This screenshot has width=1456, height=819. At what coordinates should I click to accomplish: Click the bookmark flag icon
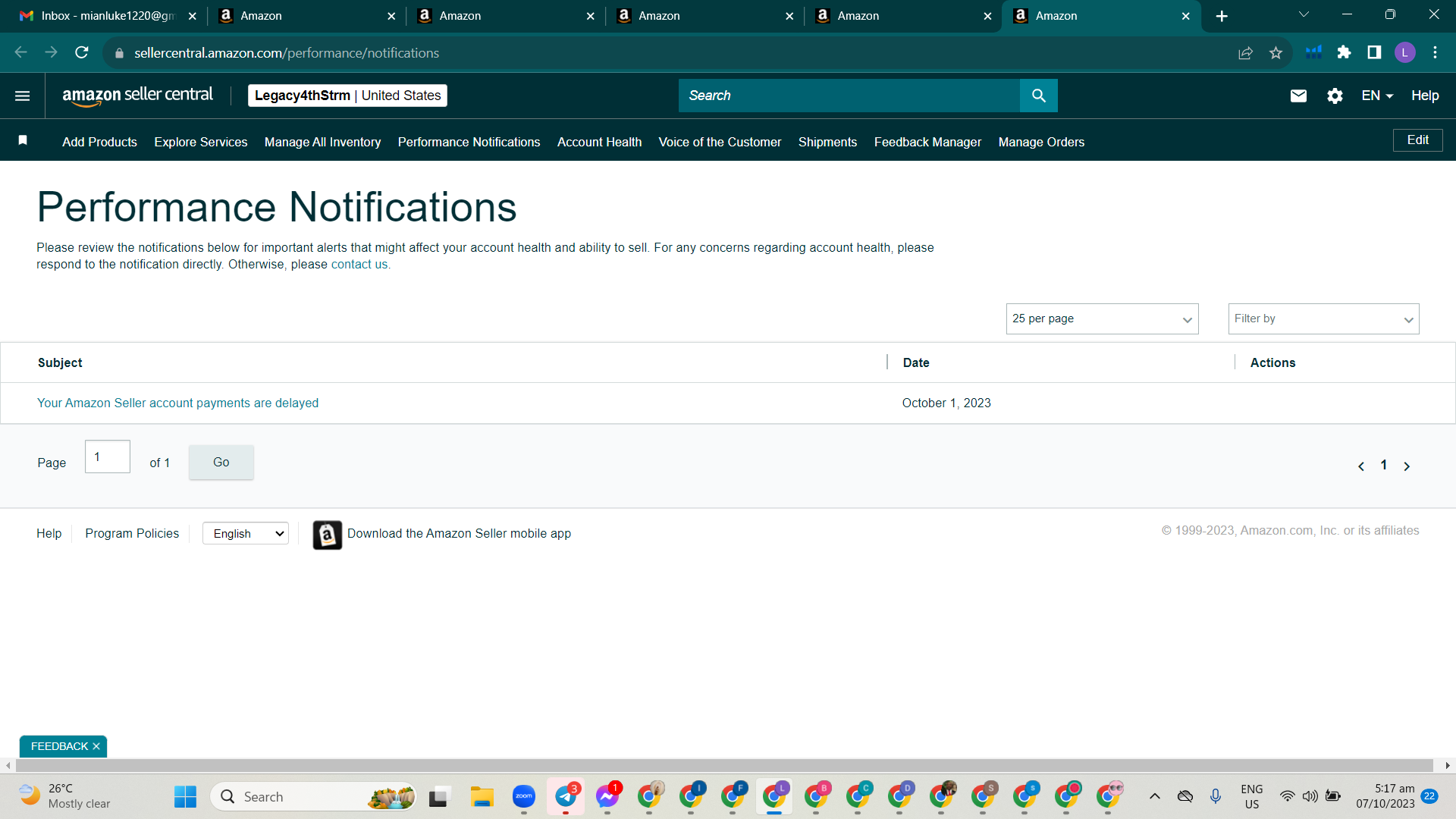click(23, 140)
